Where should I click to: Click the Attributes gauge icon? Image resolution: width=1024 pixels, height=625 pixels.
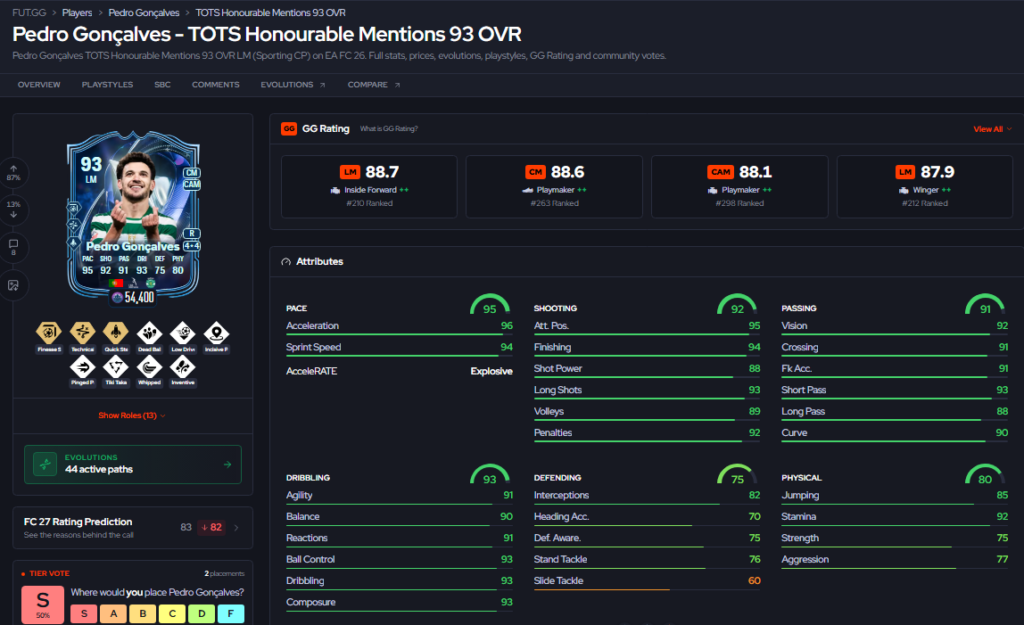286,261
